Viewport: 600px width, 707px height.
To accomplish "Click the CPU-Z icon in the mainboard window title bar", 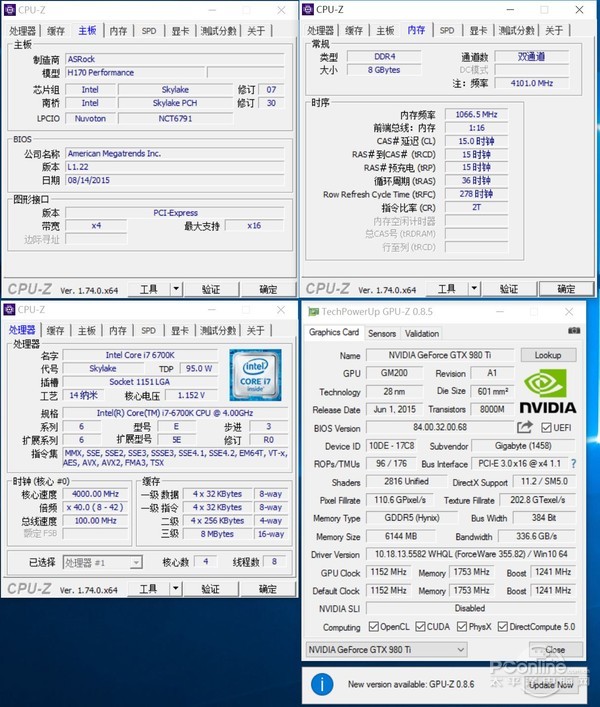I will [9, 10].
